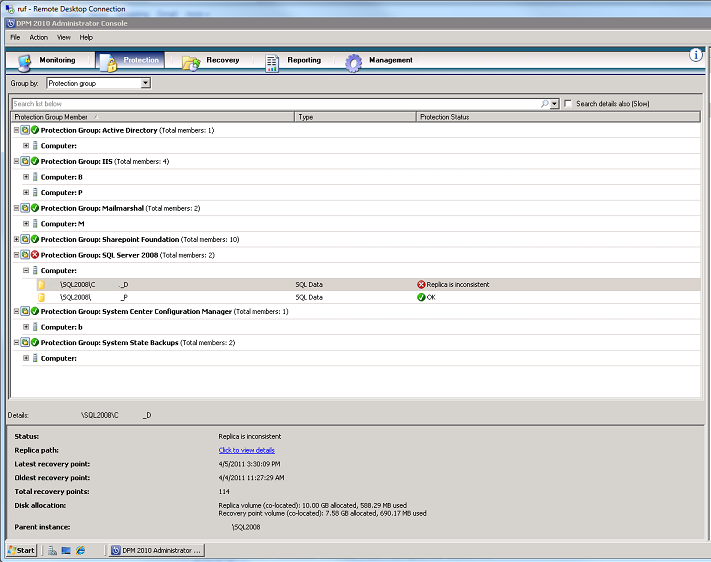The width and height of the screenshot is (711, 562).
Task: Expand Computer: b under Configuration Manager
Action: click(26, 327)
